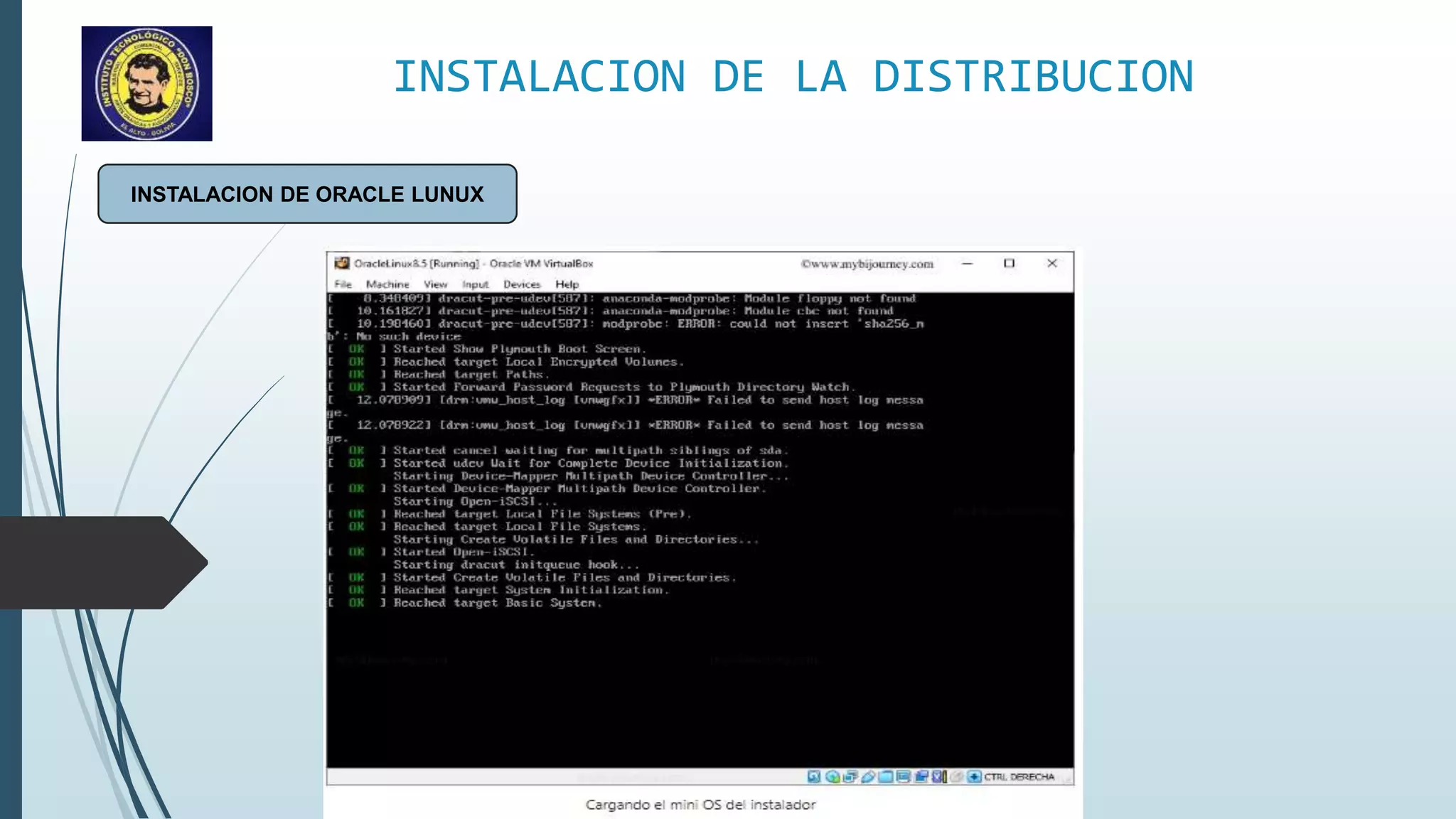Screen dimensions: 1456x819
Task: Click the recording status icon
Action: point(922,776)
